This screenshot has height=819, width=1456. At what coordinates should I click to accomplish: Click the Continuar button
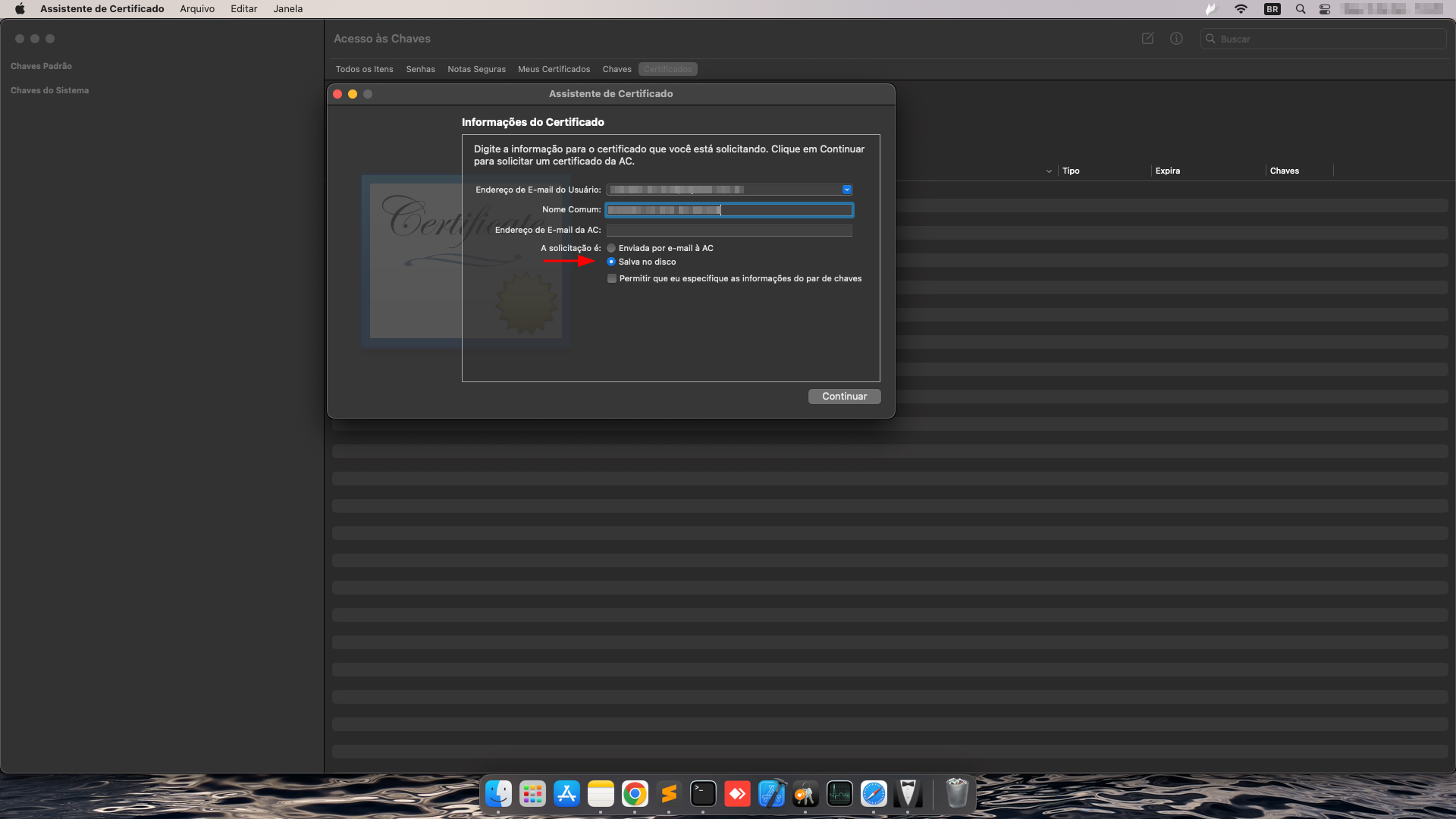point(845,397)
